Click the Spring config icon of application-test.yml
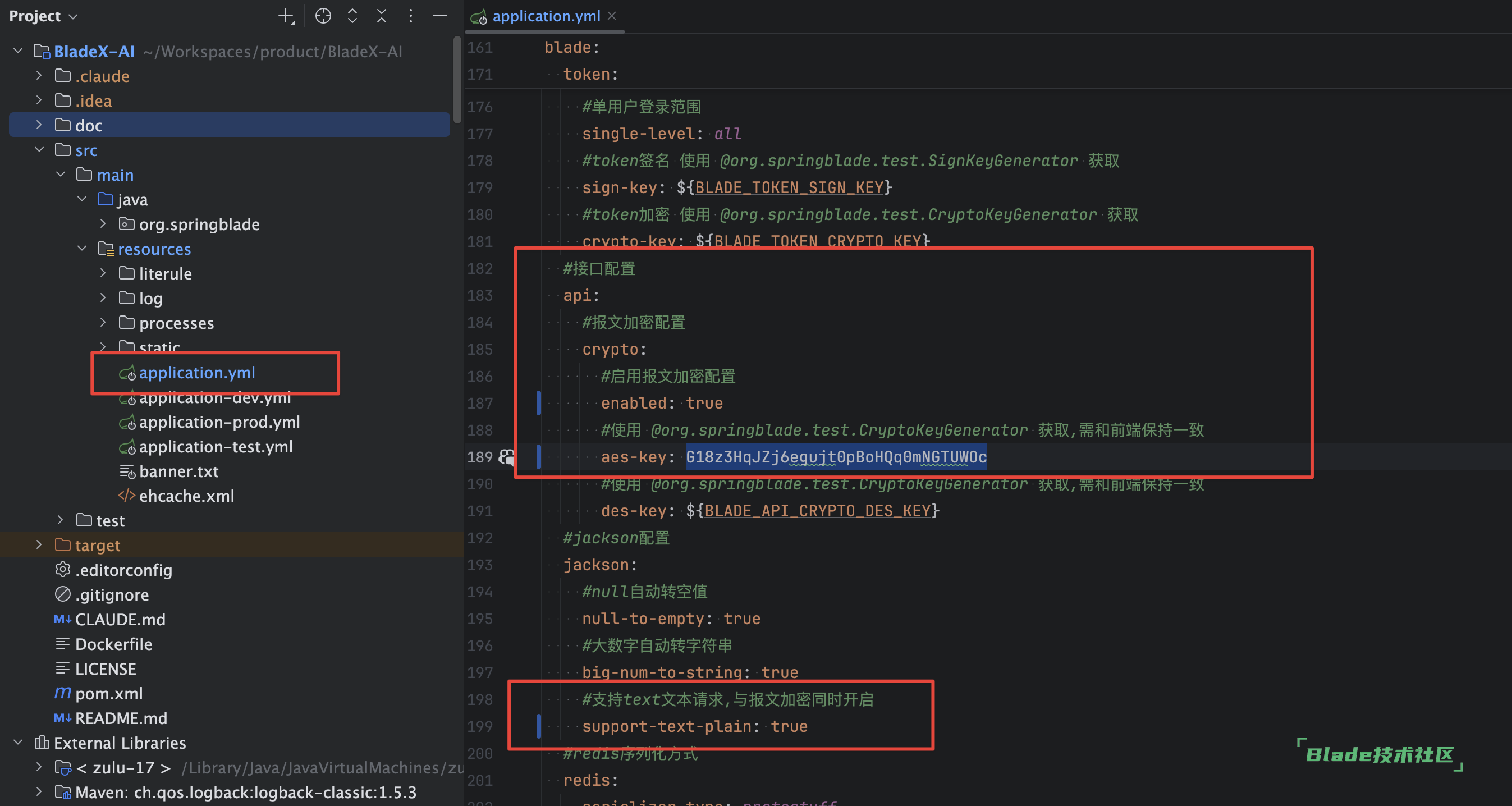The height and width of the screenshot is (806, 1512). click(x=127, y=447)
